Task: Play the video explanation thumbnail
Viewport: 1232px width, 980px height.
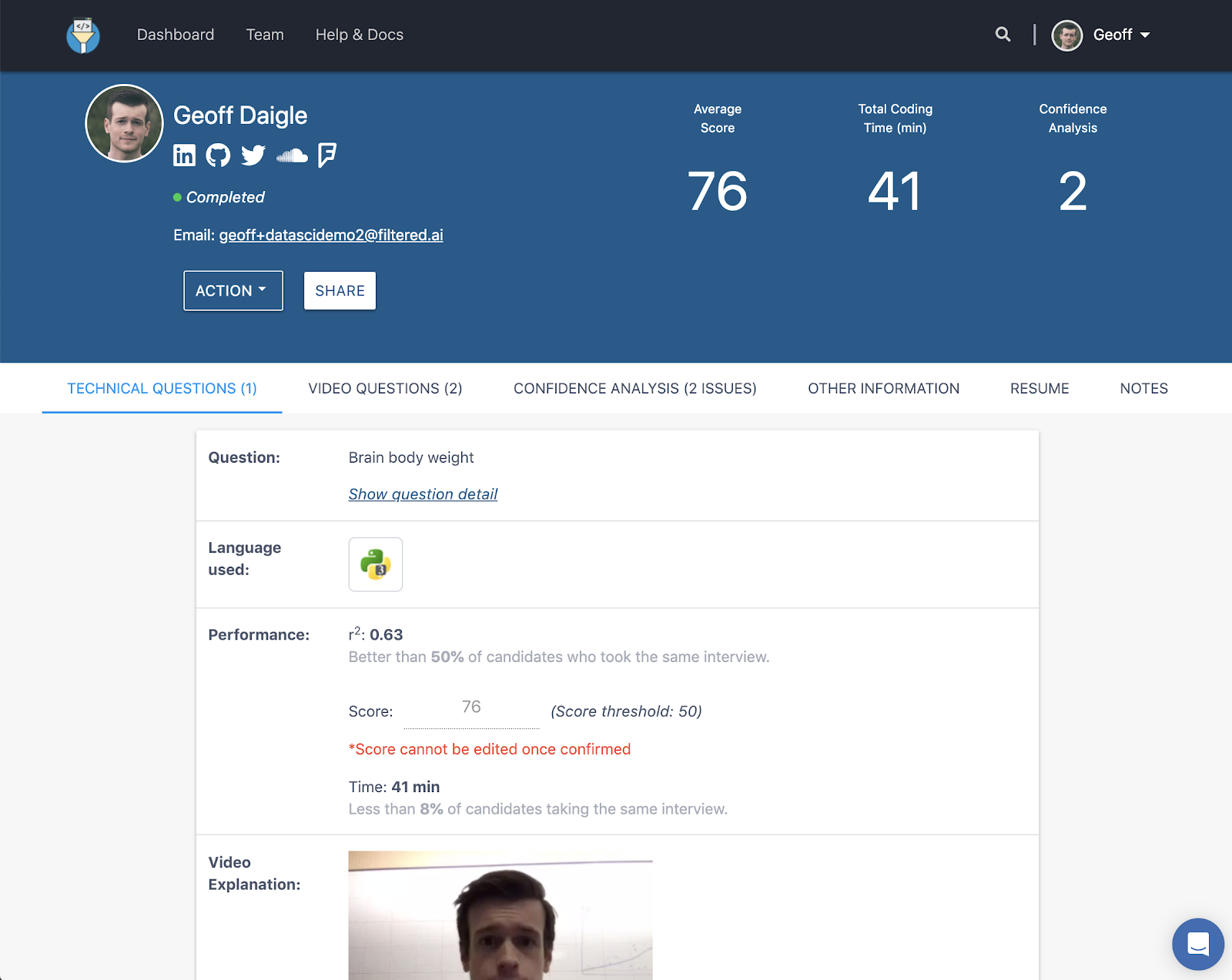Action: [x=500, y=916]
